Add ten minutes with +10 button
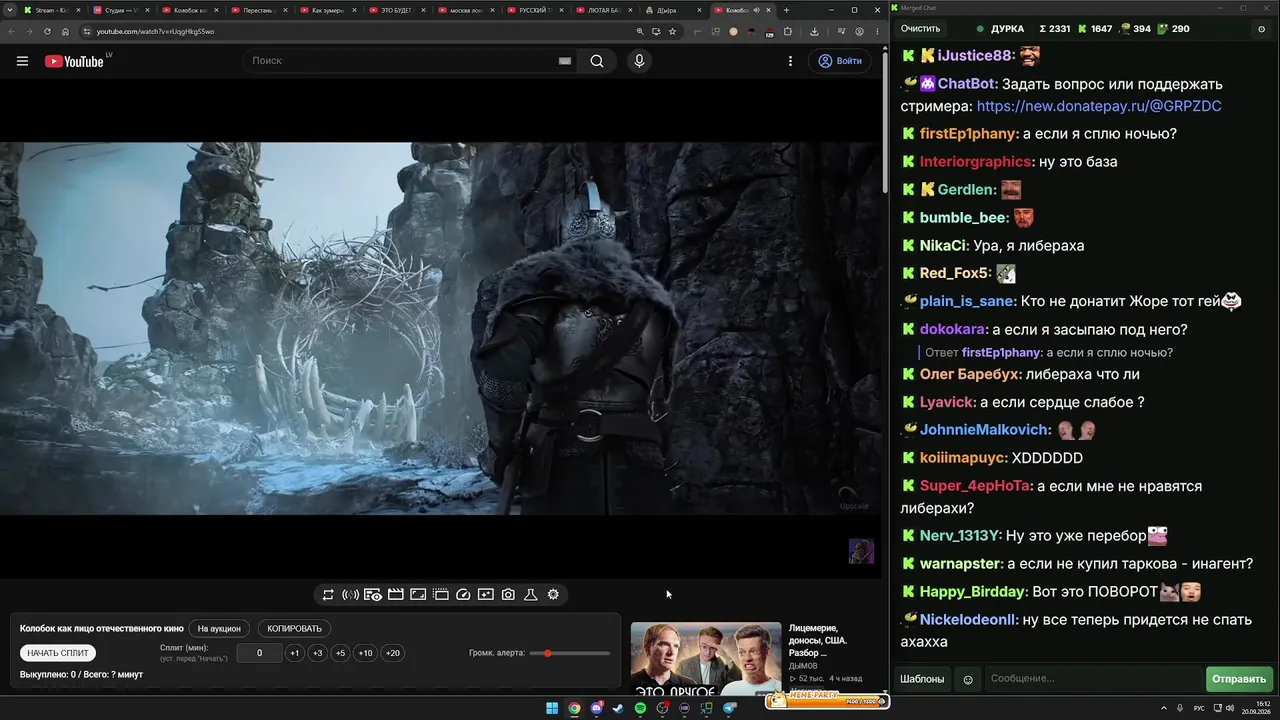This screenshot has width=1280, height=720. pyautogui.click(x=365, y=653)
